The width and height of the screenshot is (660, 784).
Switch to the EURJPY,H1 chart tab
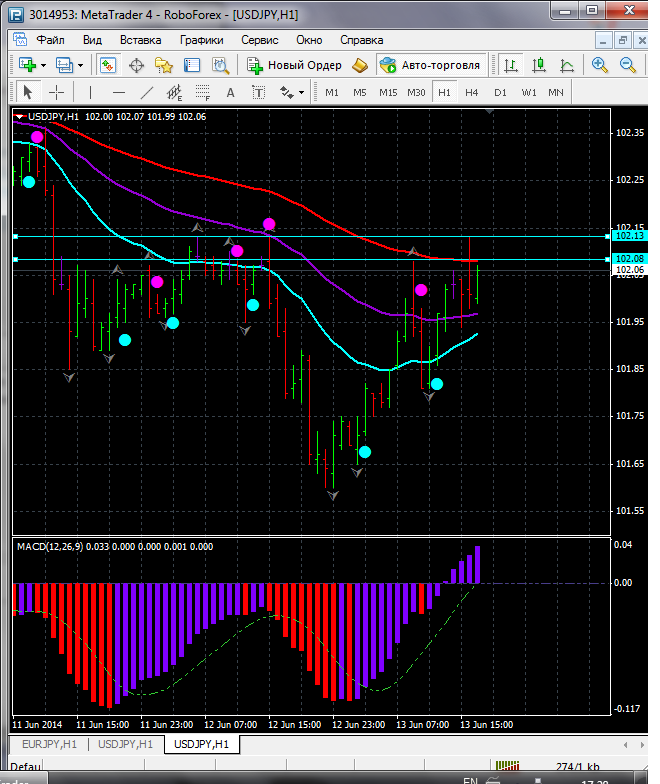click(x=48, y=744)
